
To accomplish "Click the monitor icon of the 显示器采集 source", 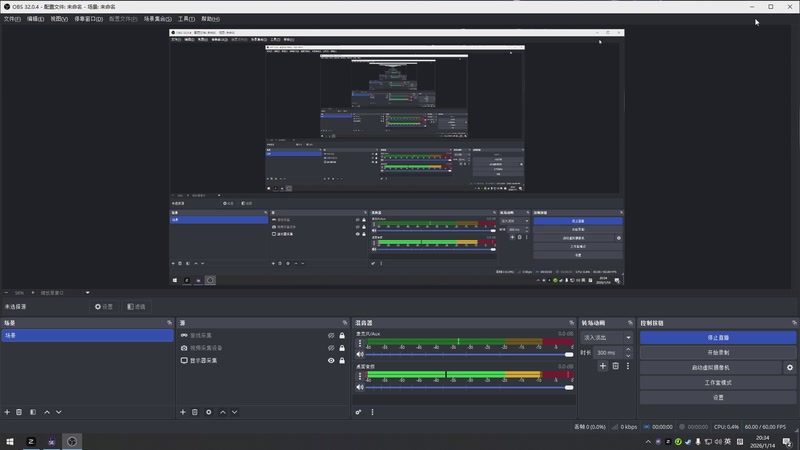I will (x=184, y=360).
